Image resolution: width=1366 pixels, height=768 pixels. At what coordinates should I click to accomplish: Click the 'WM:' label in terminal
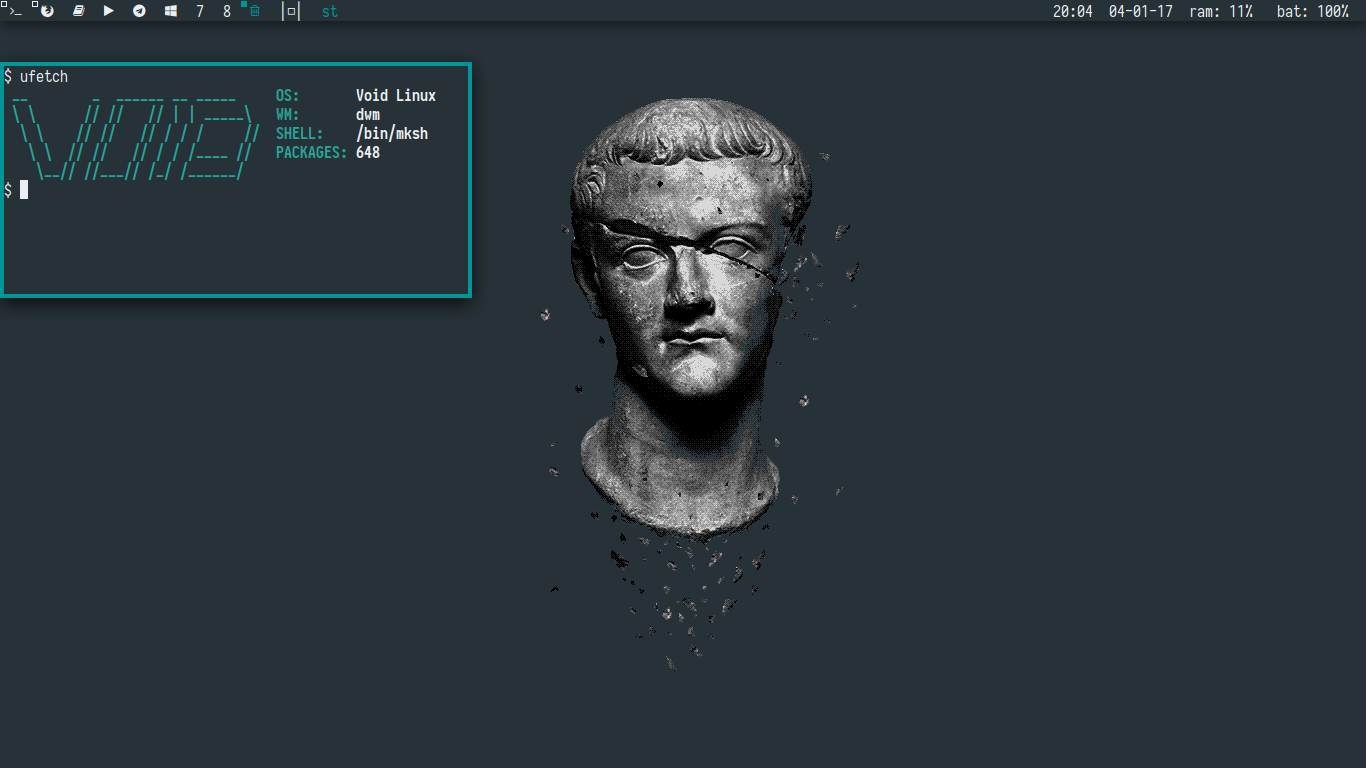[x=288, y=115]
